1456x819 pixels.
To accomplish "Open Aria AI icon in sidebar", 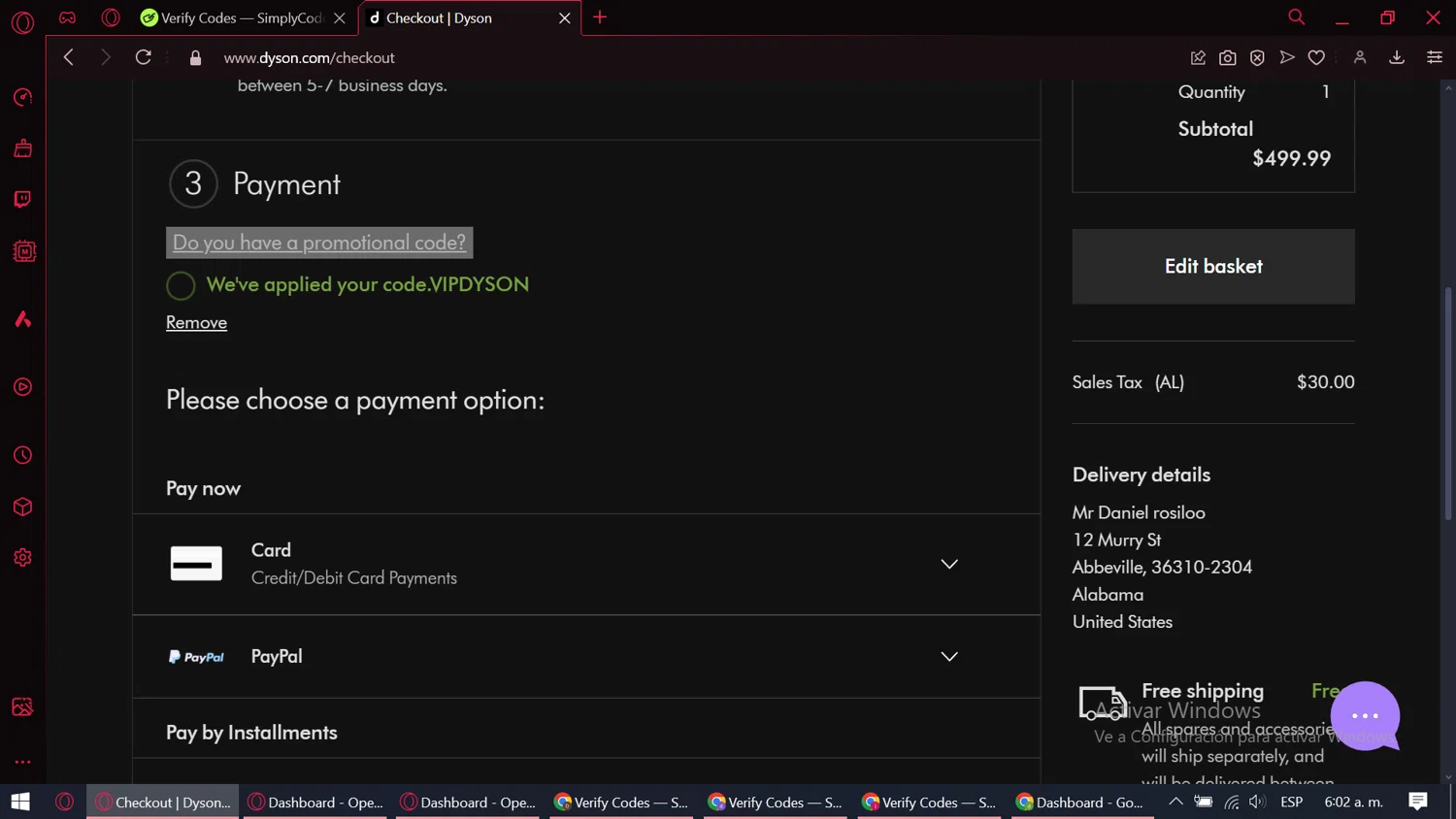I will (22, 319).
